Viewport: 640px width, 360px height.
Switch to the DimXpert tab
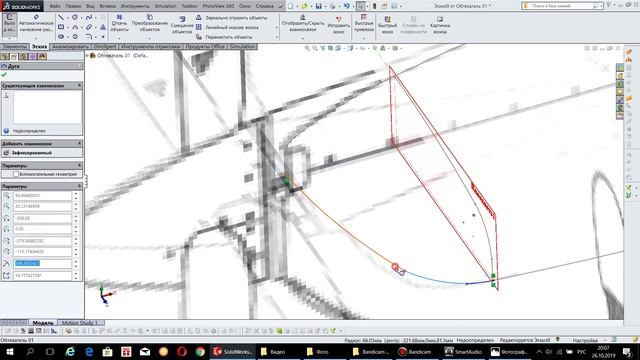pos(105,47)
